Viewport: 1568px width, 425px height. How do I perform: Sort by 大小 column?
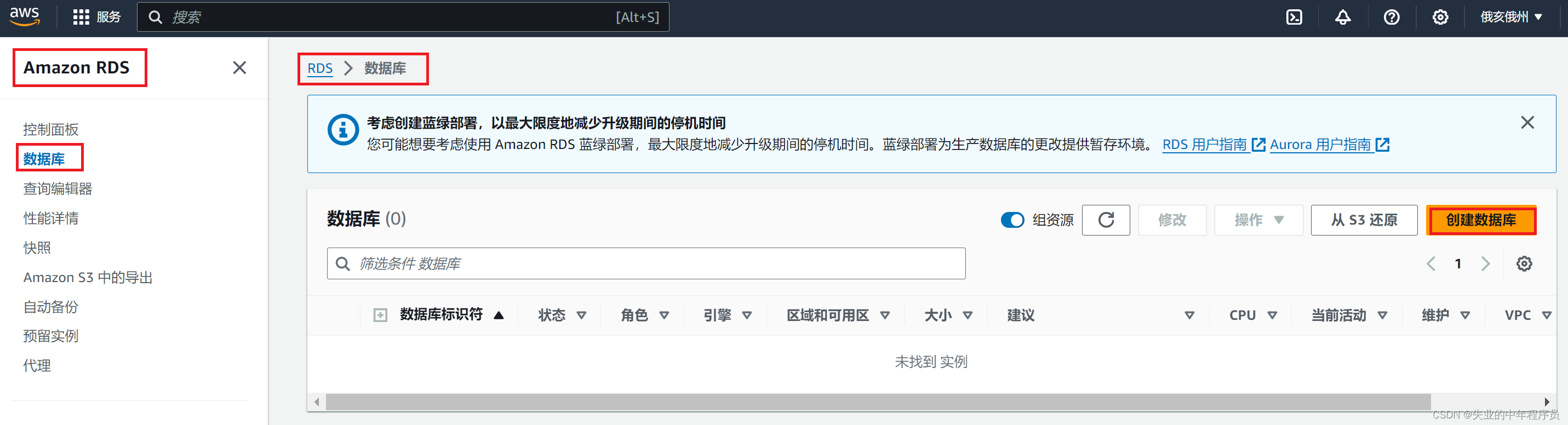click(x=948, y=315)
